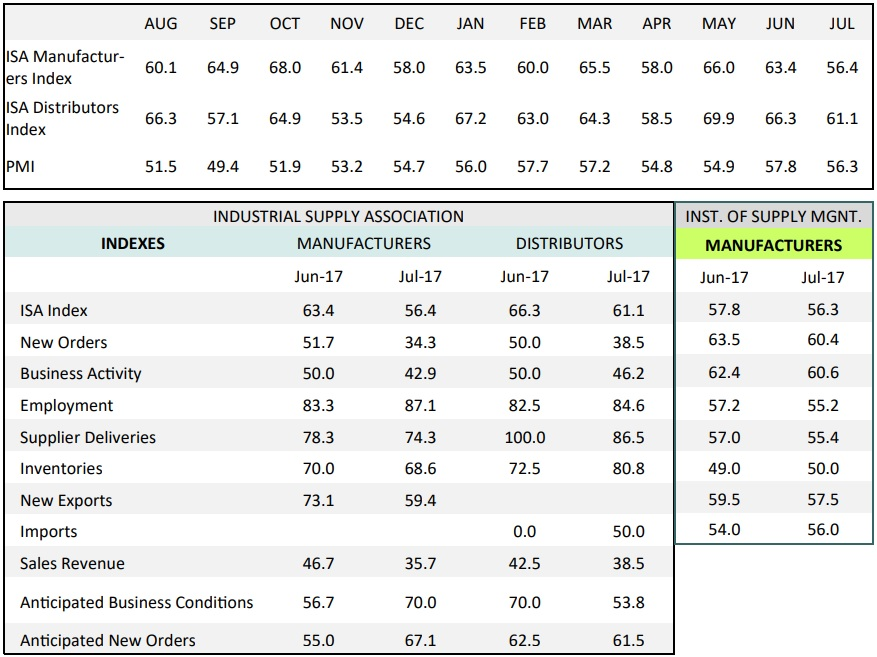Click the PMI row label

coord(20,167)
